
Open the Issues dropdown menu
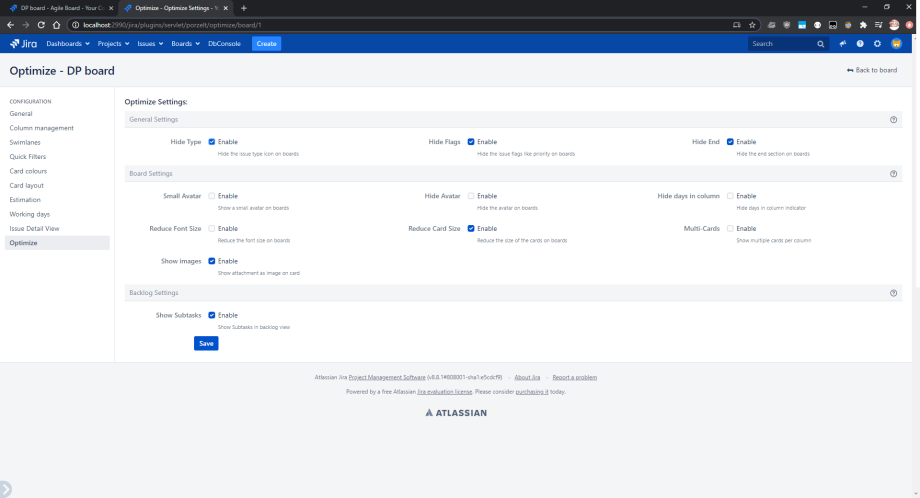click(150, 43)
